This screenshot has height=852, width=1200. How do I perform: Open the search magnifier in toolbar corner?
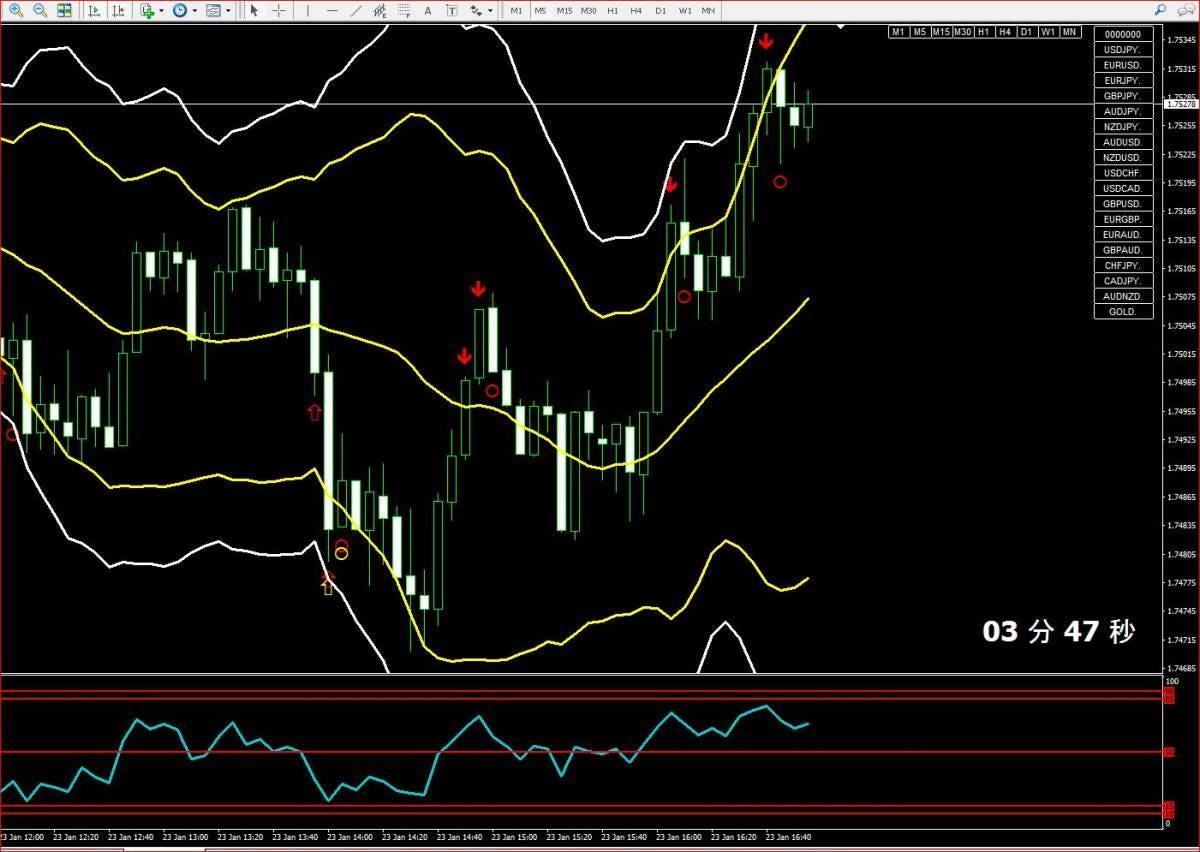(x=1161, y=10)
